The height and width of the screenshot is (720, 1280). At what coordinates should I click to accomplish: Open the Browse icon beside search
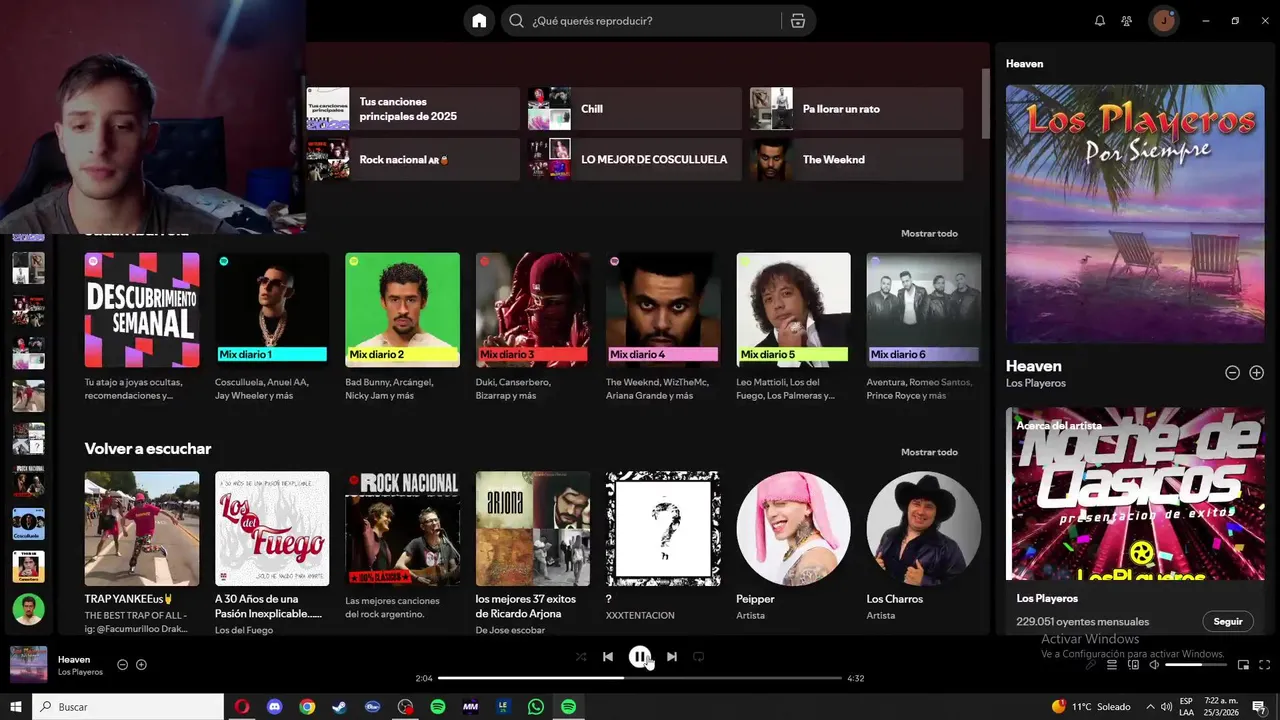pyautogui.click(x=798, y=21)
